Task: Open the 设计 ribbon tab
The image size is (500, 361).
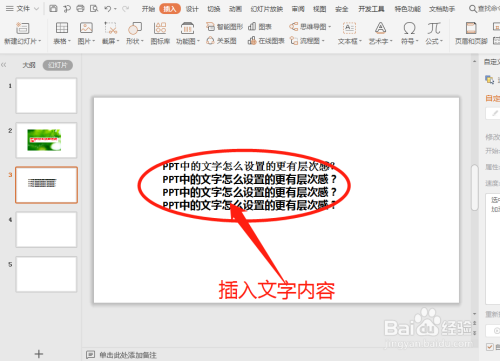Action: click(x=192, y=9)
